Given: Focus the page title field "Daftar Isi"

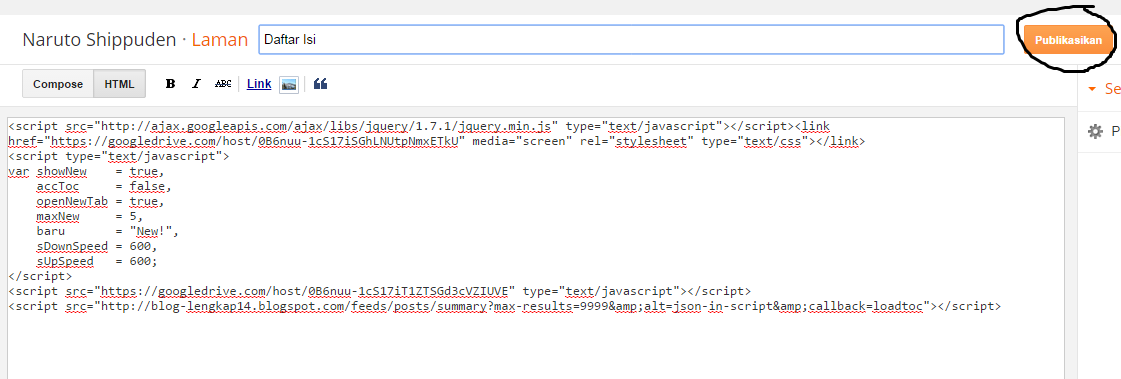Looking at the screenshot, I should (631, 40).
